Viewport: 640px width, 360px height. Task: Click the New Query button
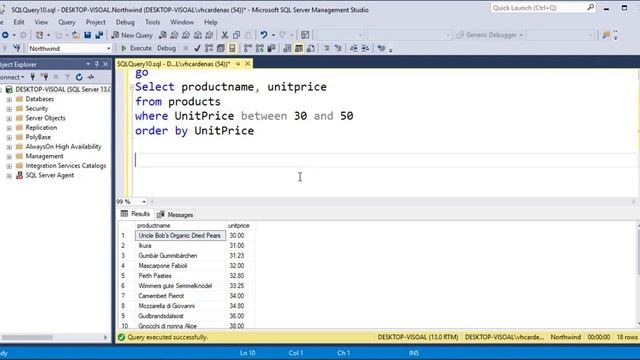coord(132,35)
